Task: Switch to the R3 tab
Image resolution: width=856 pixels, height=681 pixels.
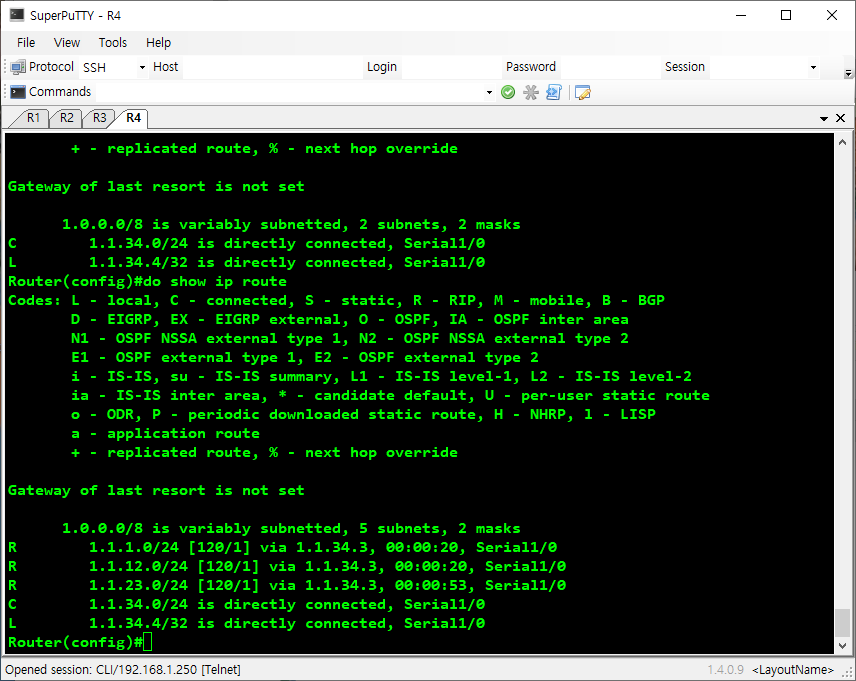Action: click(99, 118)
